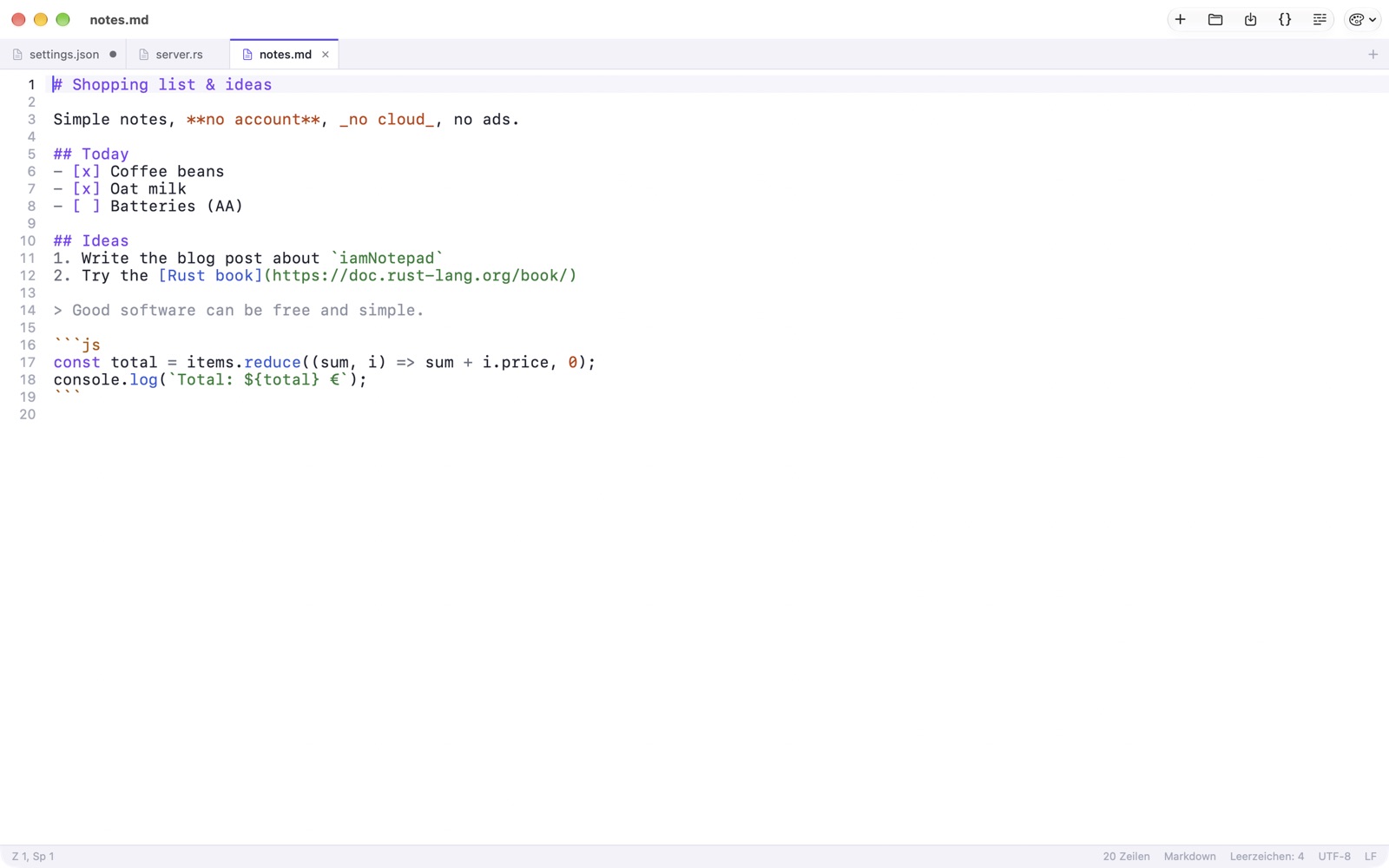Click the [x] checkbox before Coffee beans

coord(86,172)
